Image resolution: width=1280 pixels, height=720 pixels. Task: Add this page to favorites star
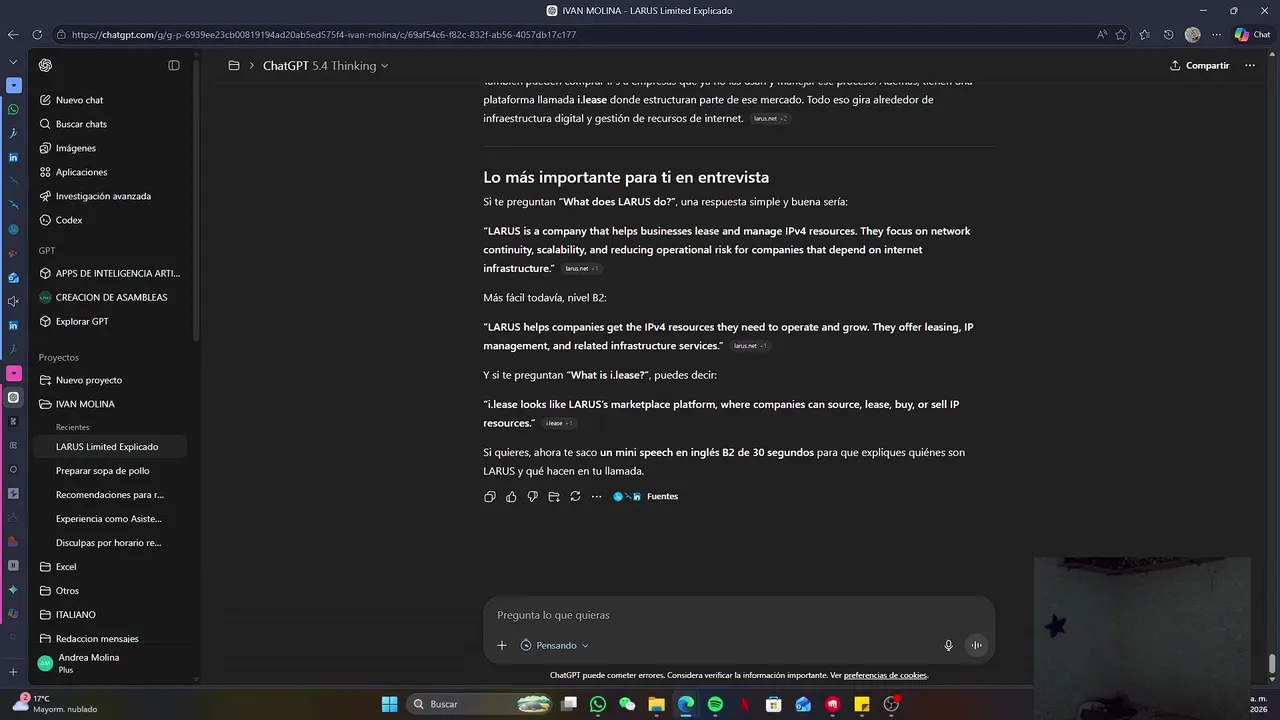tap(1121, 34)
